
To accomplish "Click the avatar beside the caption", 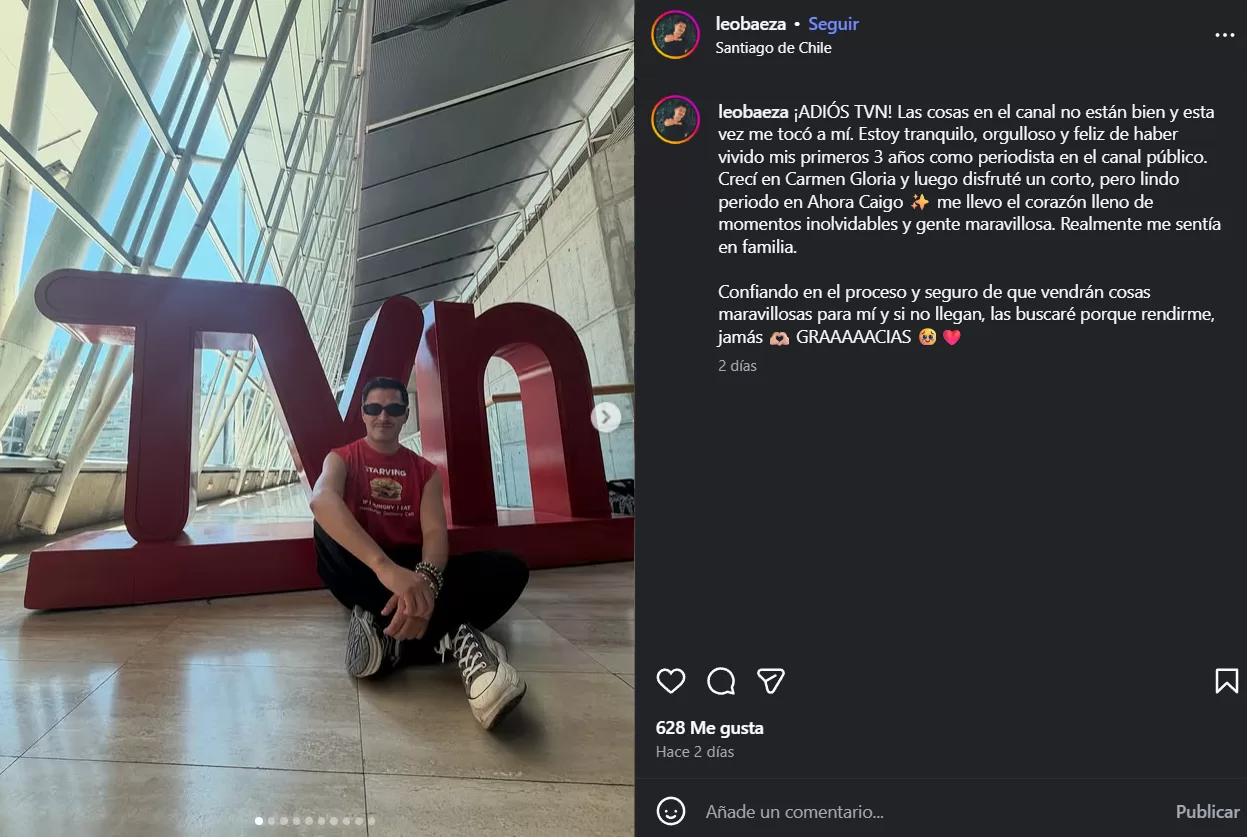I will click(675, 119).
